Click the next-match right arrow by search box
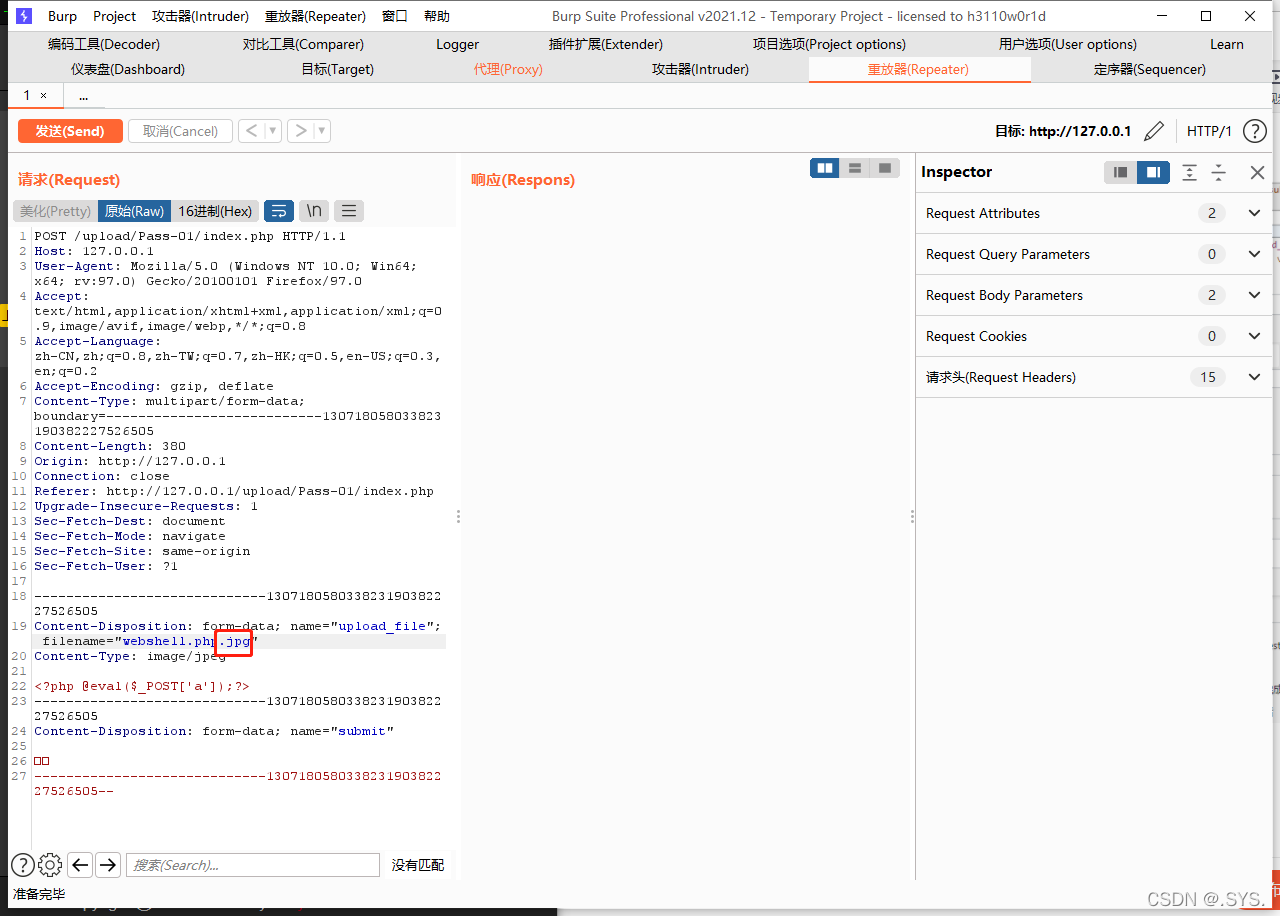Image resolution: width=1280 pixels, height=916 pixels. tap(108, 865)
